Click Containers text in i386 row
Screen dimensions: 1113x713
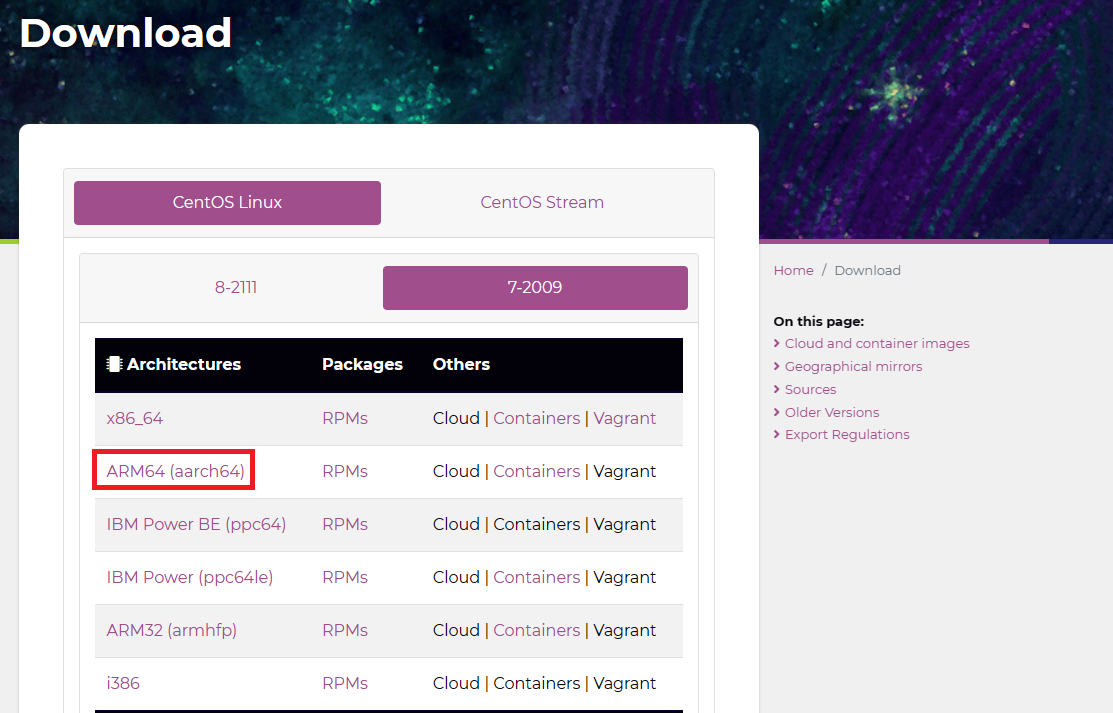(x=537, y=683)
